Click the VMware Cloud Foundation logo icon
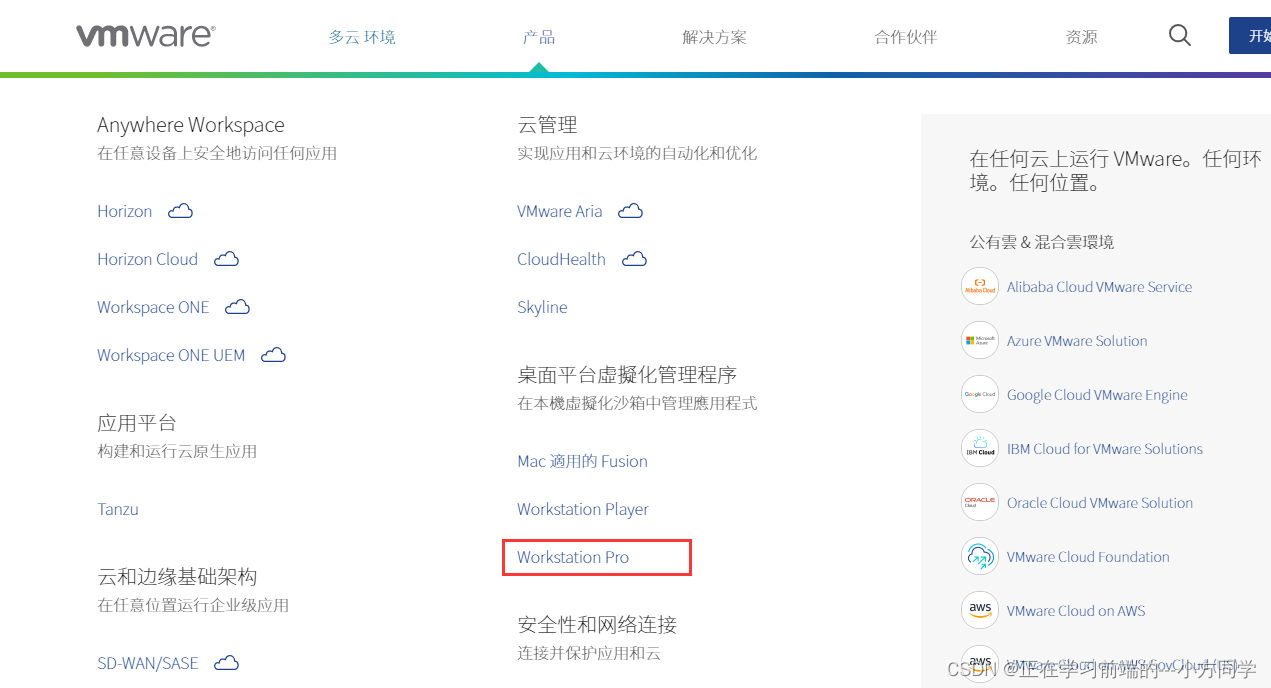The image size is (1271, 688). (x=980, y=556)
